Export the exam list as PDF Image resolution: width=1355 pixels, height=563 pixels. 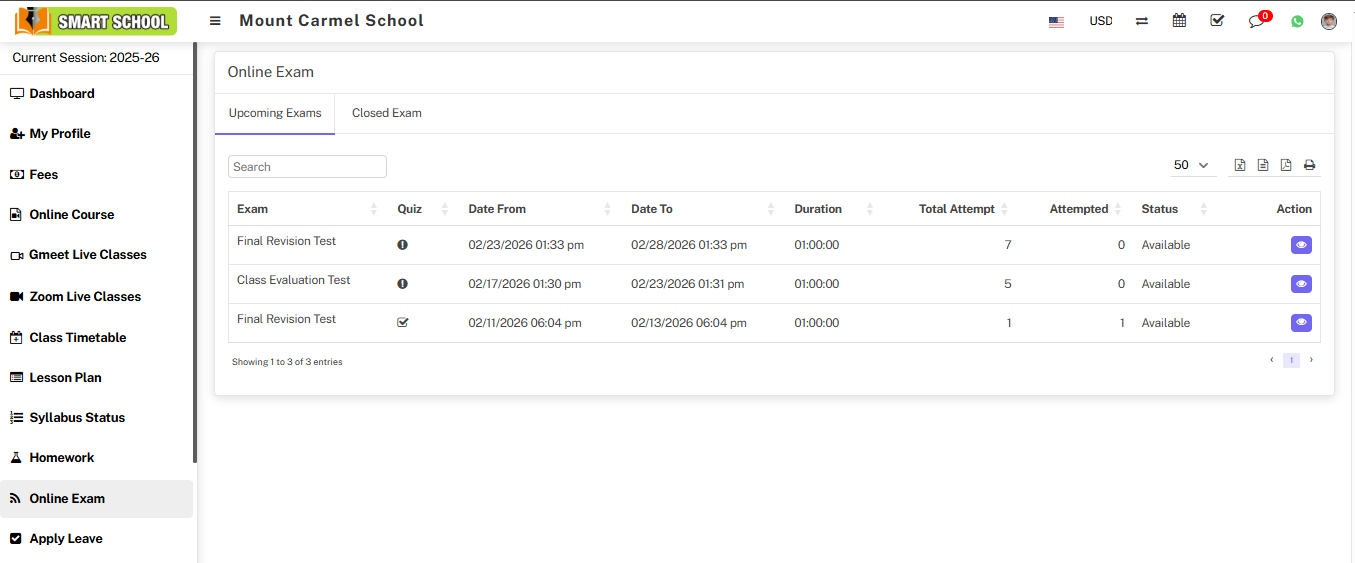pyautogui.click(x=1286, y=166)
